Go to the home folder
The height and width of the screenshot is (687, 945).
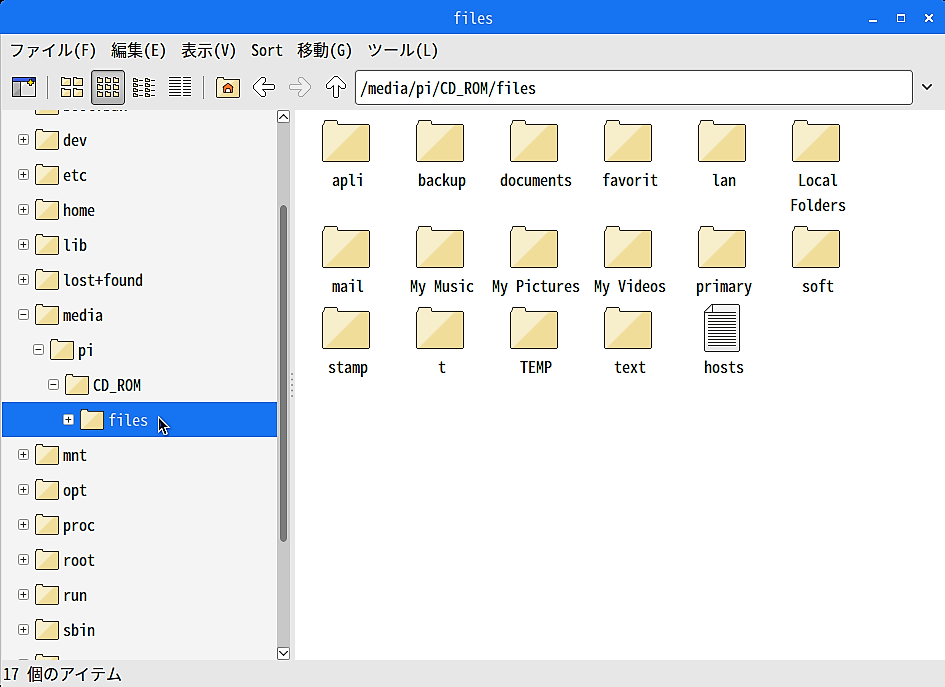[228, 87]
